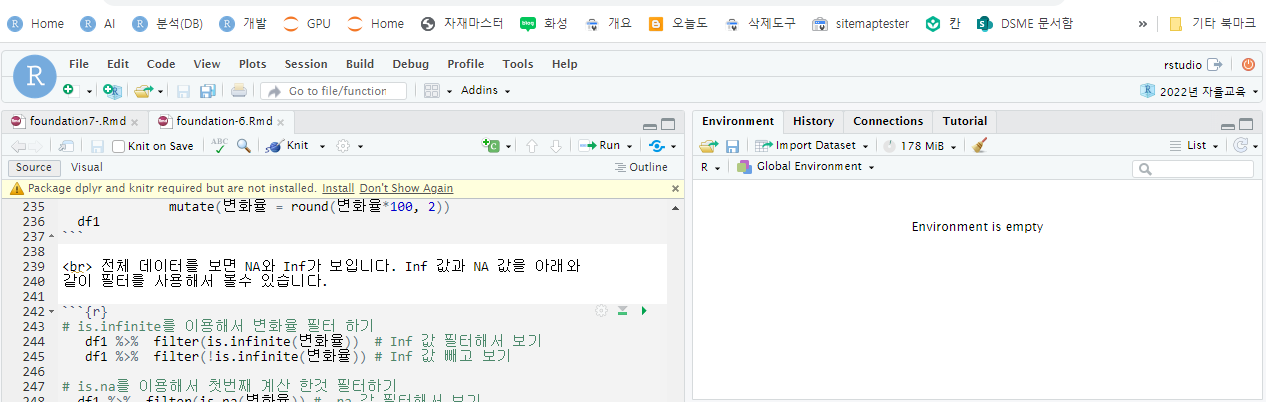Open the Tools menu

click(x=518, y=64)
